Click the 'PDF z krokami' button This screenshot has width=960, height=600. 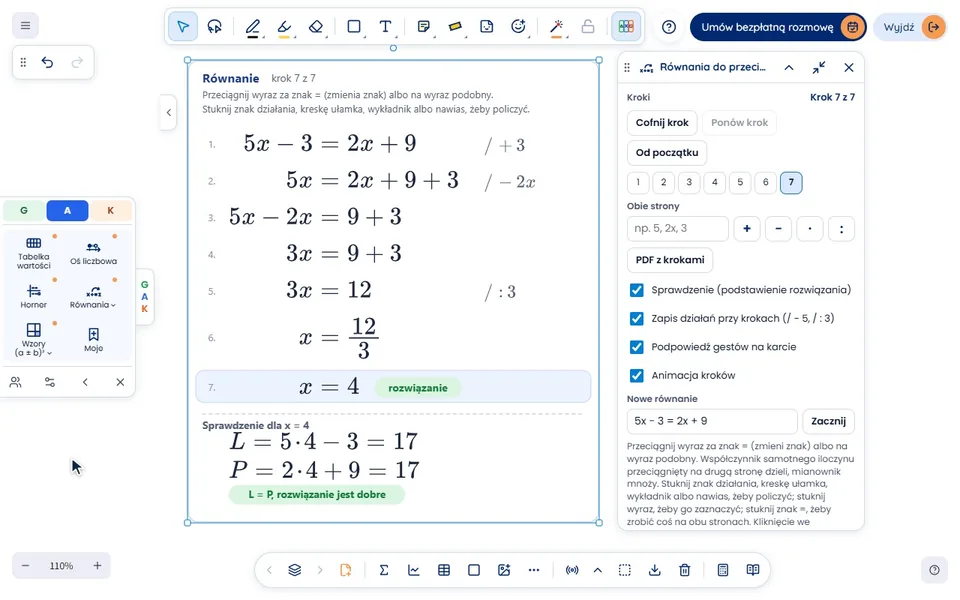670,260
